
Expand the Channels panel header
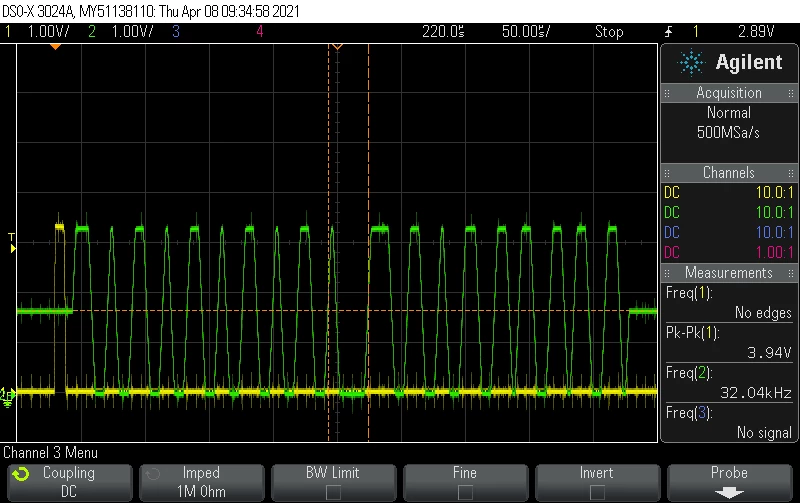729,172
